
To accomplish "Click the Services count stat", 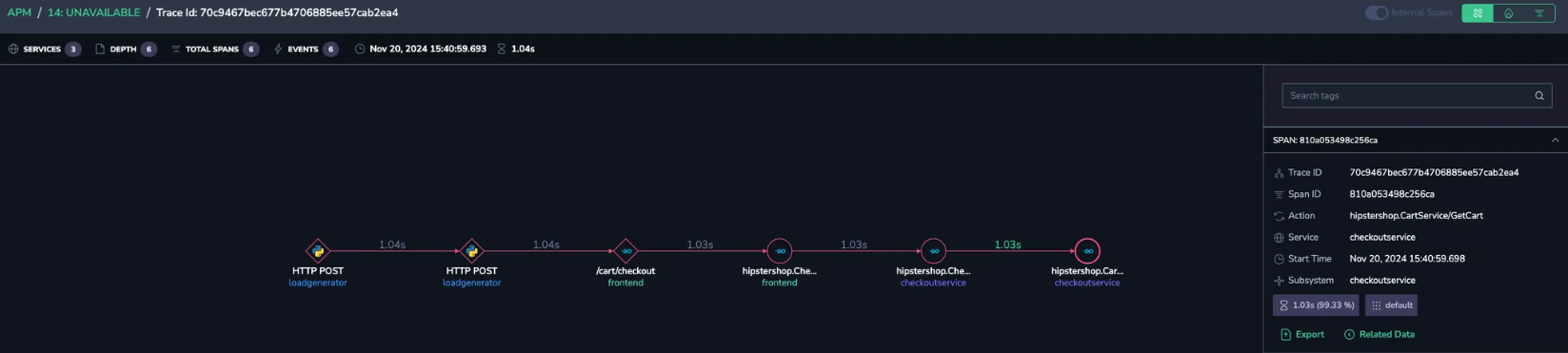I will click(x=45, y=49).
